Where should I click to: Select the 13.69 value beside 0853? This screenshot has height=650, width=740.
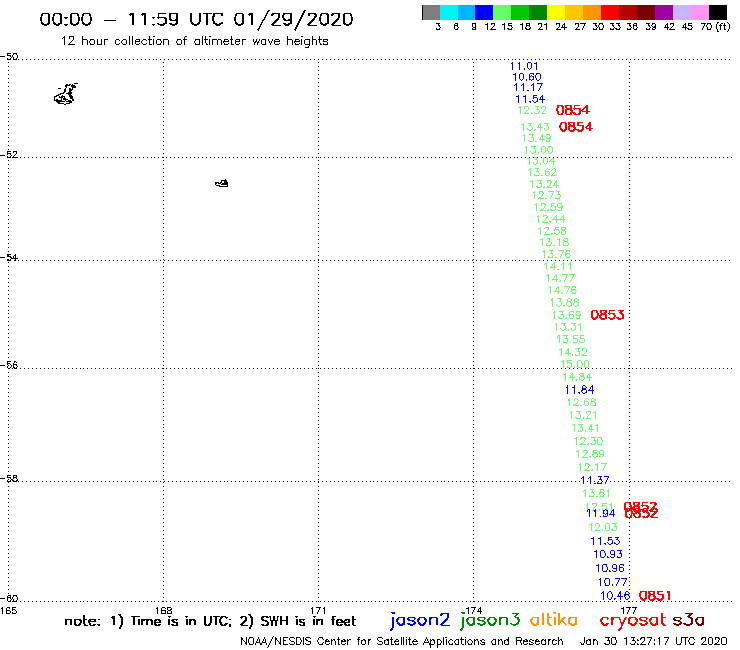pos(566,315)
